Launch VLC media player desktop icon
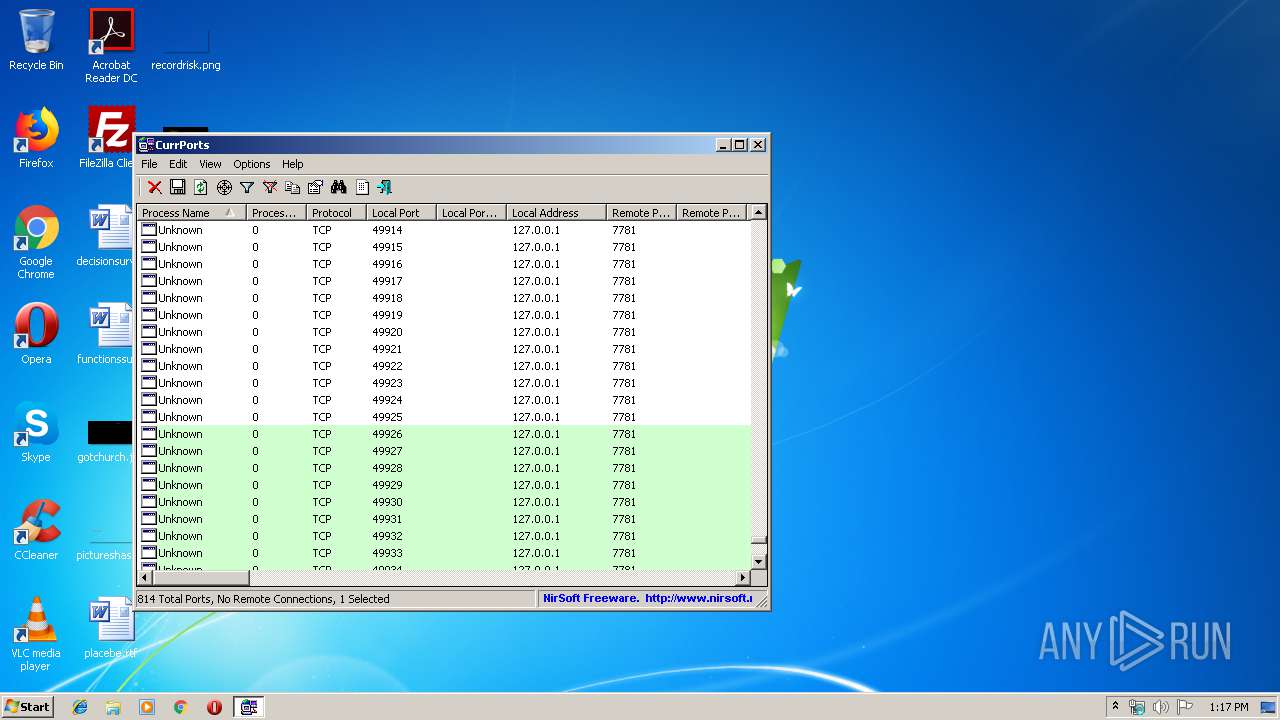Viewport: 1280px width, 720px height. pyautogui.click(x=36, y=634)
